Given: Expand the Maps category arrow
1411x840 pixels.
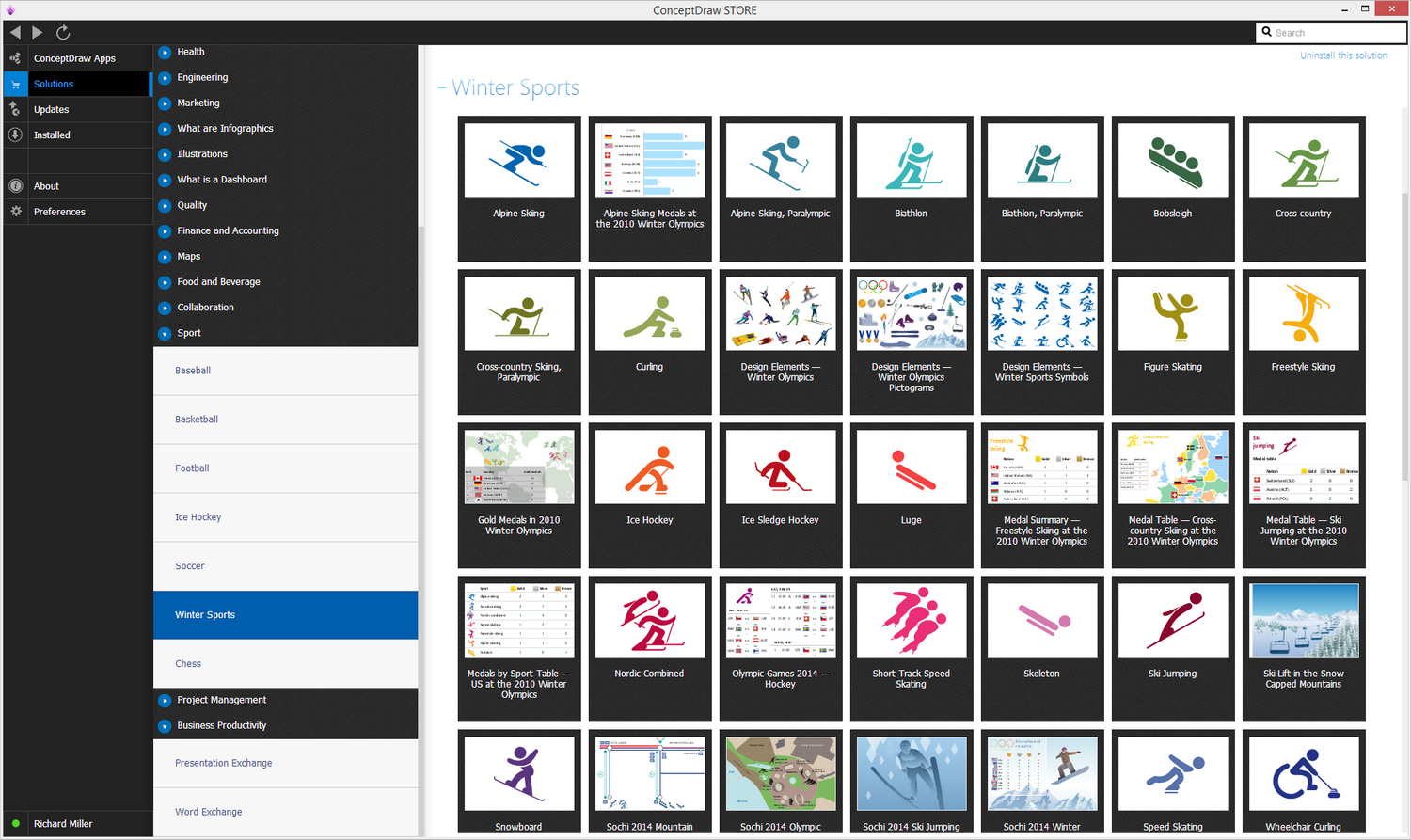Looking at the screenshot, I should tap(165, 257).
